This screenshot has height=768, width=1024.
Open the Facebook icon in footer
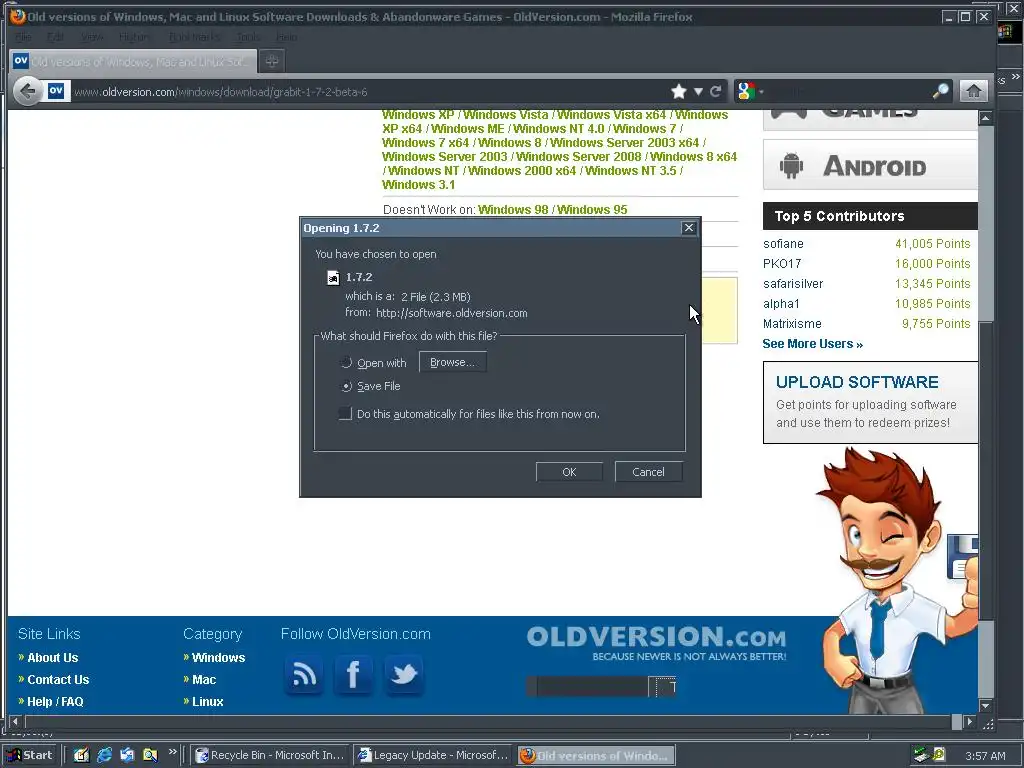(353, 675)
